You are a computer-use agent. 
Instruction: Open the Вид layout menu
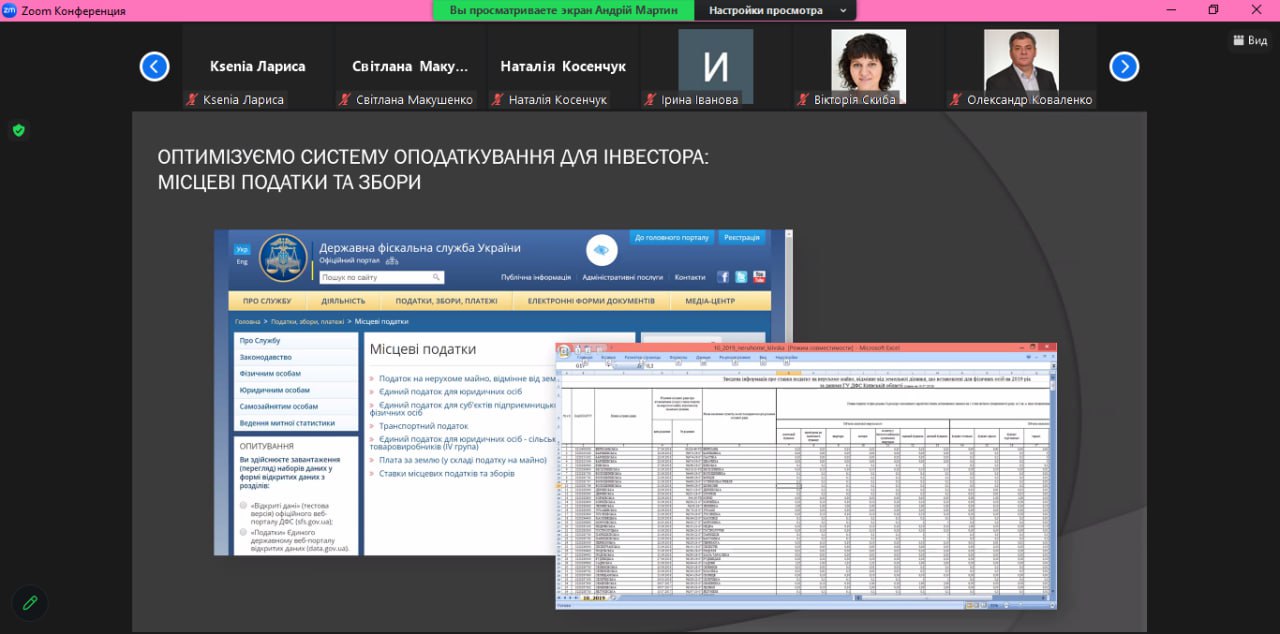coord(1251,40)
